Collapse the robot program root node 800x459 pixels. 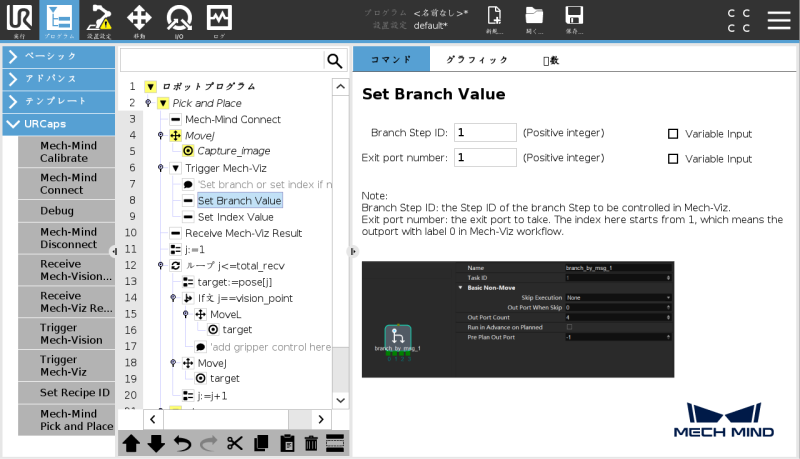151,87
